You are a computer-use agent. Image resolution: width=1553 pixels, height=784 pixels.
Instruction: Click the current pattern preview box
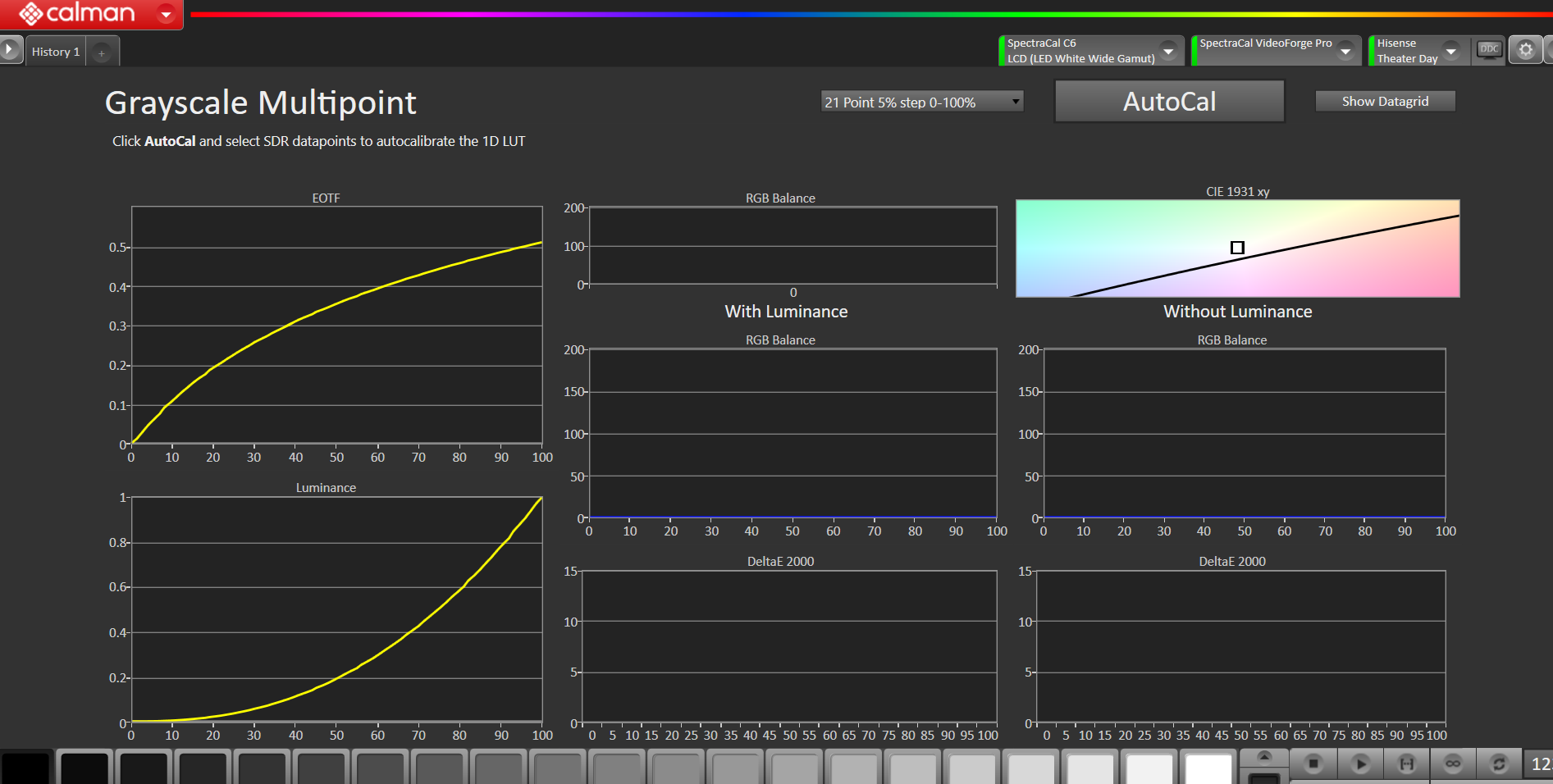coord(1264,777)
